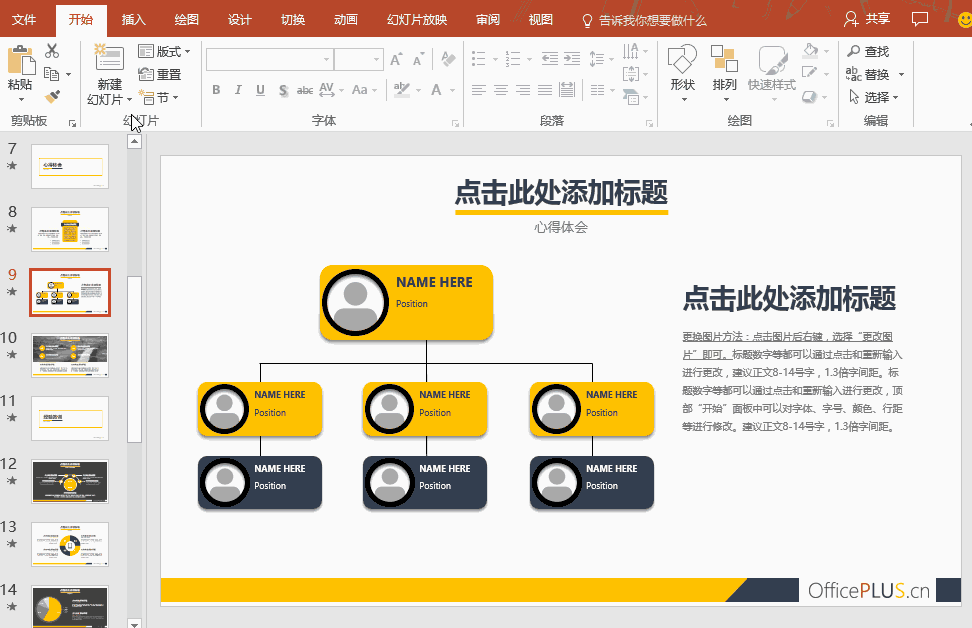
Task: Switch to the 动画 Animations tab
Action: pyautogui.click(x=345, y=20)
